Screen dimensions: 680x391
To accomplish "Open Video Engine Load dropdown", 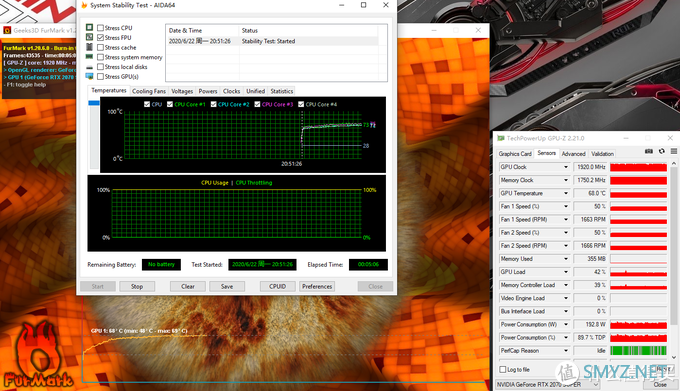I will (x=566, y=298).
